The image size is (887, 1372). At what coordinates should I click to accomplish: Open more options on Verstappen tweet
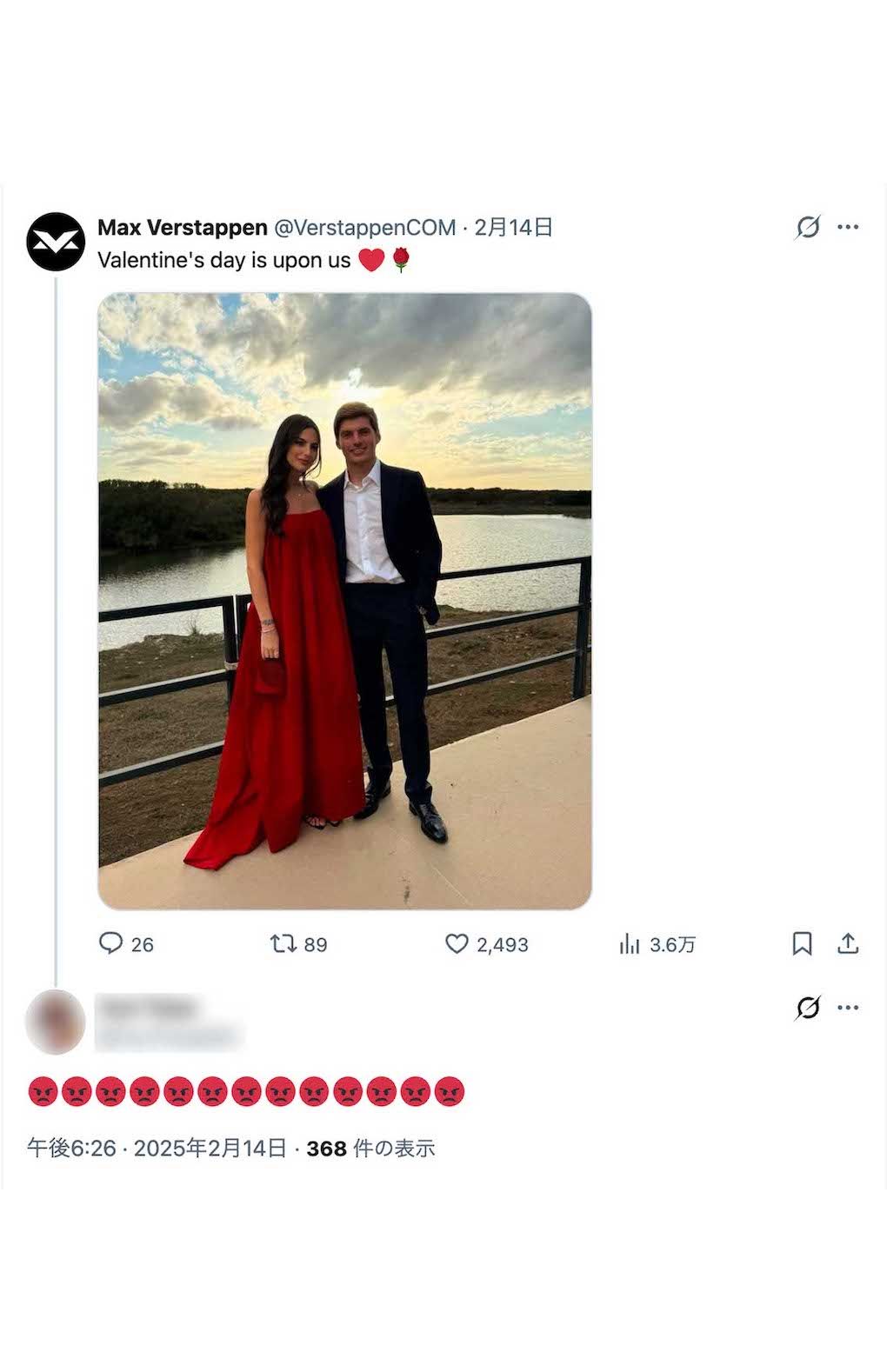click(x=848, y=227)
